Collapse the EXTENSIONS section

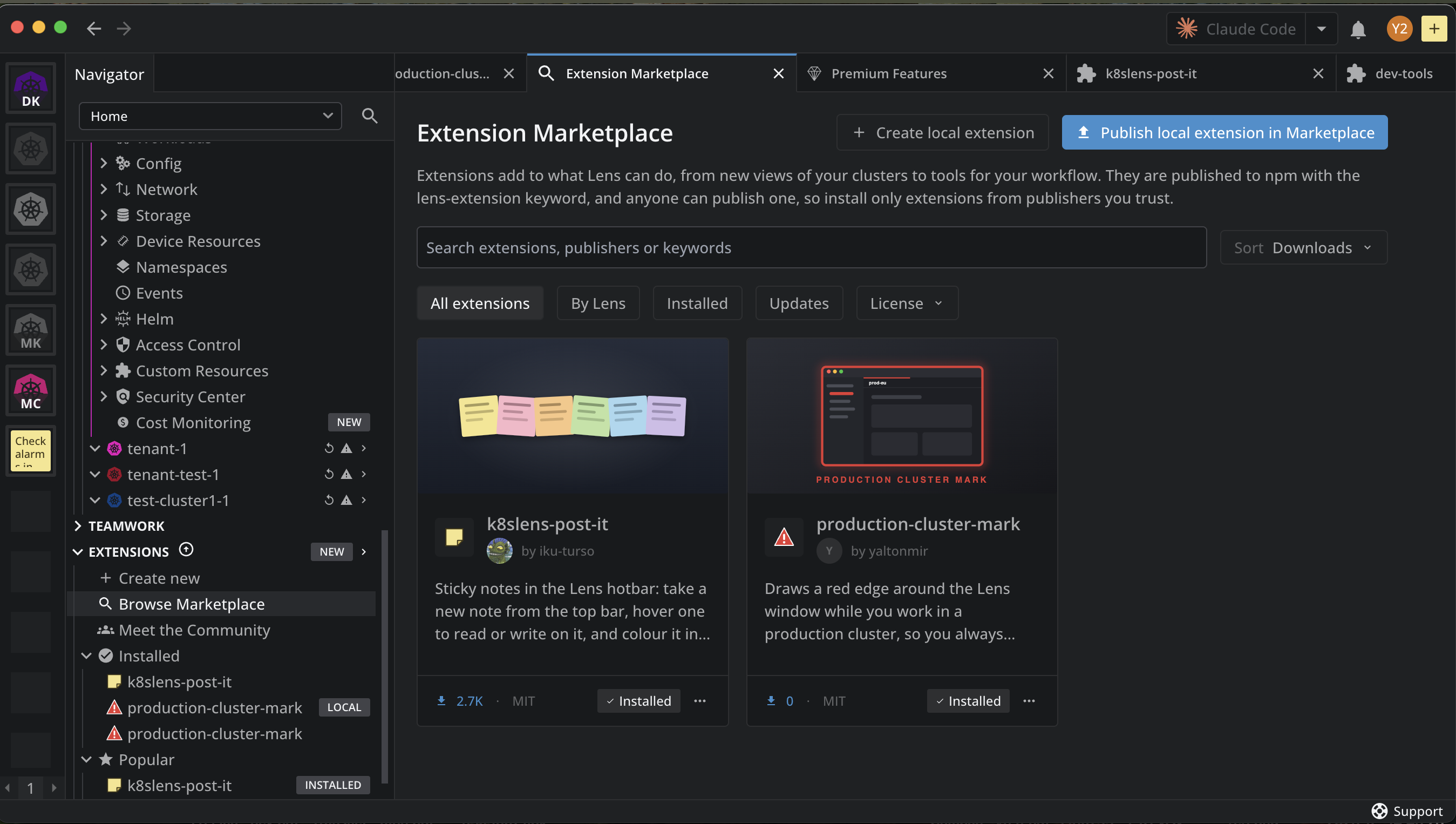coord(78,552)
